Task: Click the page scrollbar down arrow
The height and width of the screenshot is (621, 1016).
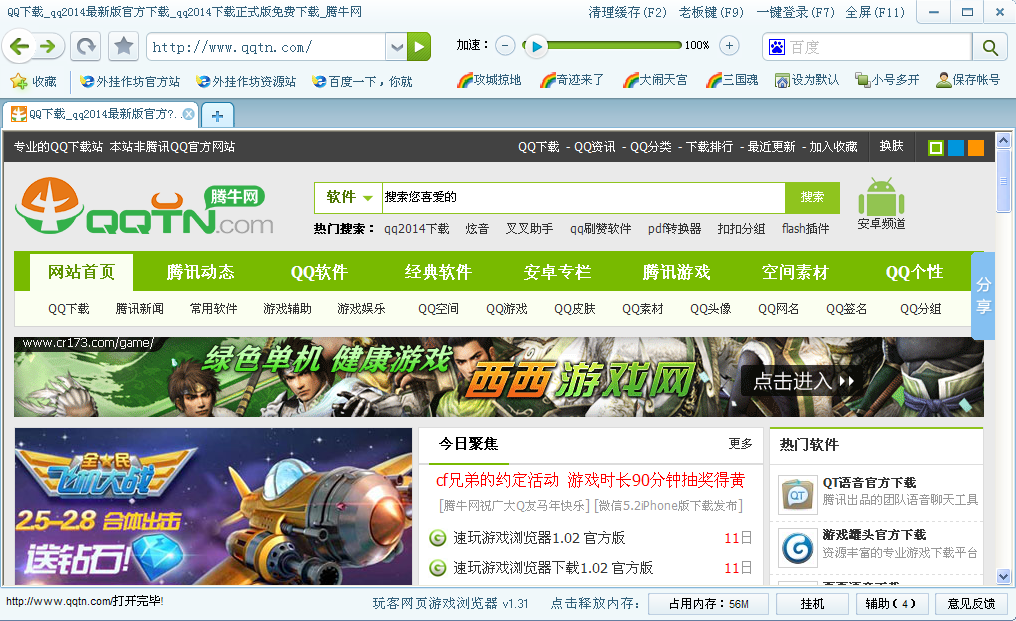Action: 1003,576
